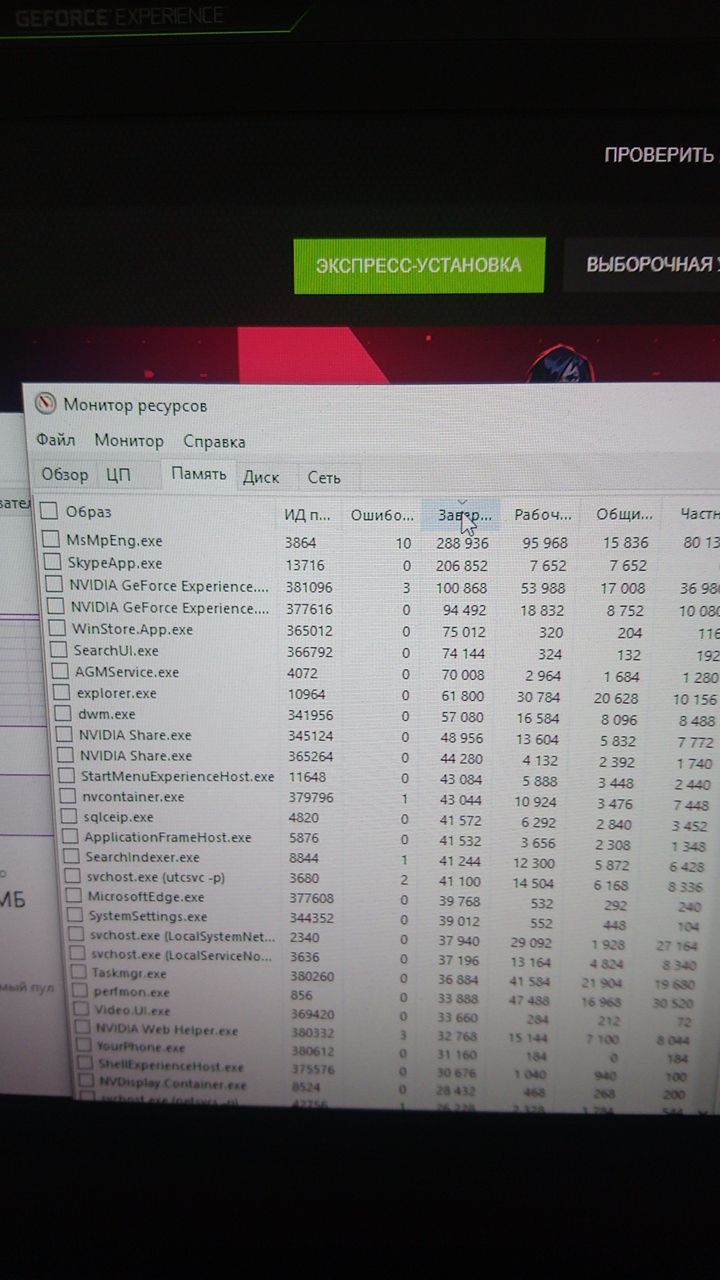720x1280 pixels.
Task: Check the explorer.exe checkbox
Action: 62,693
